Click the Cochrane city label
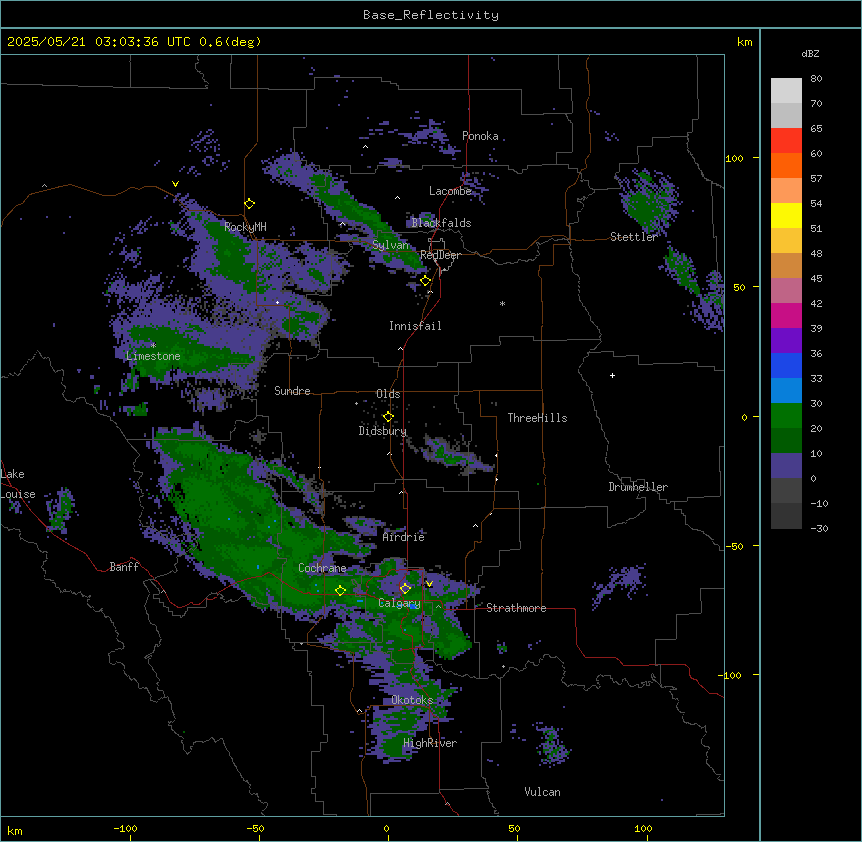Viewport: 862px width, 842px height. click(322, 568)
